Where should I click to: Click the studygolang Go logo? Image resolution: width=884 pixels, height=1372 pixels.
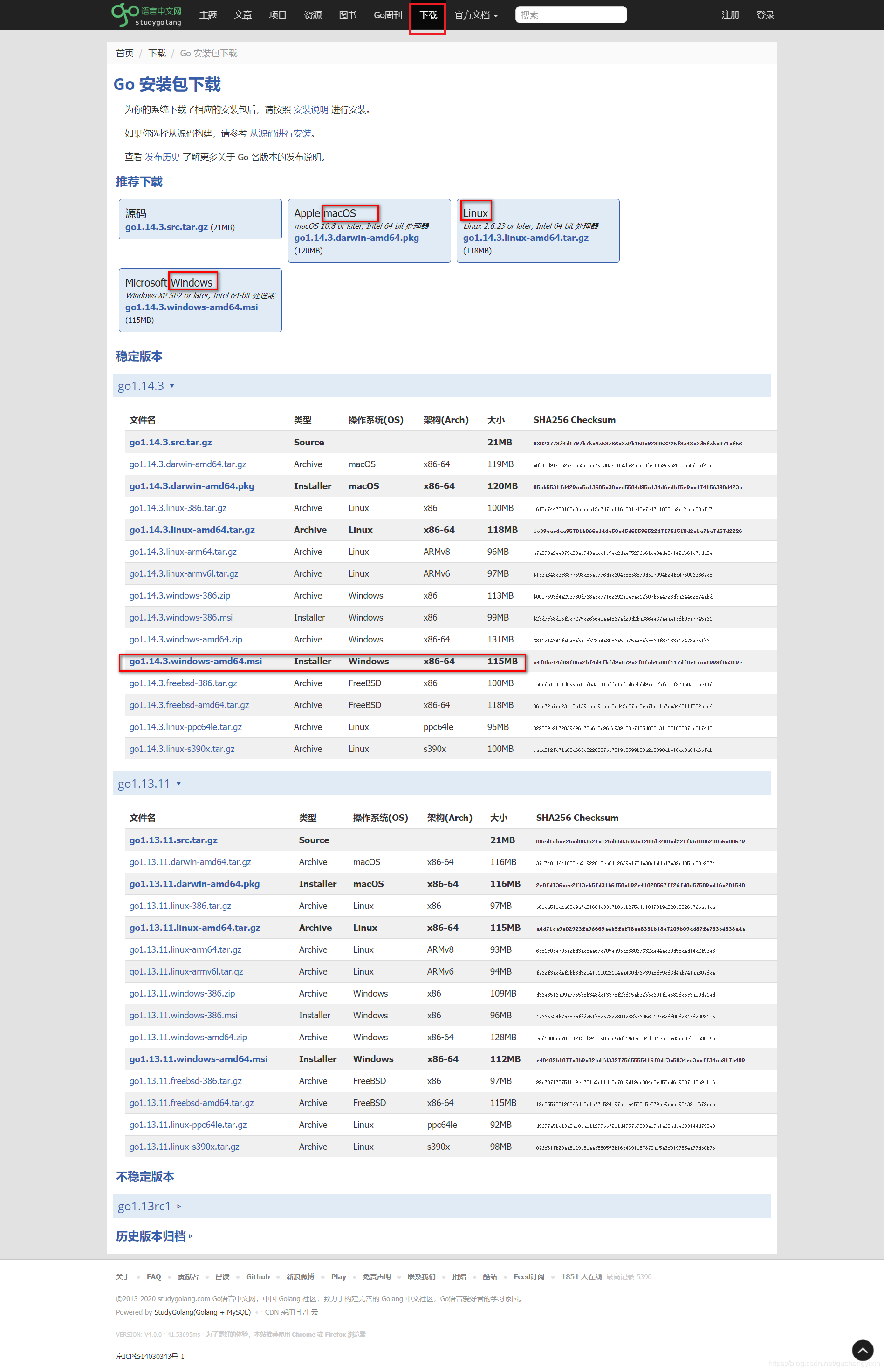[x=147, y=15]
